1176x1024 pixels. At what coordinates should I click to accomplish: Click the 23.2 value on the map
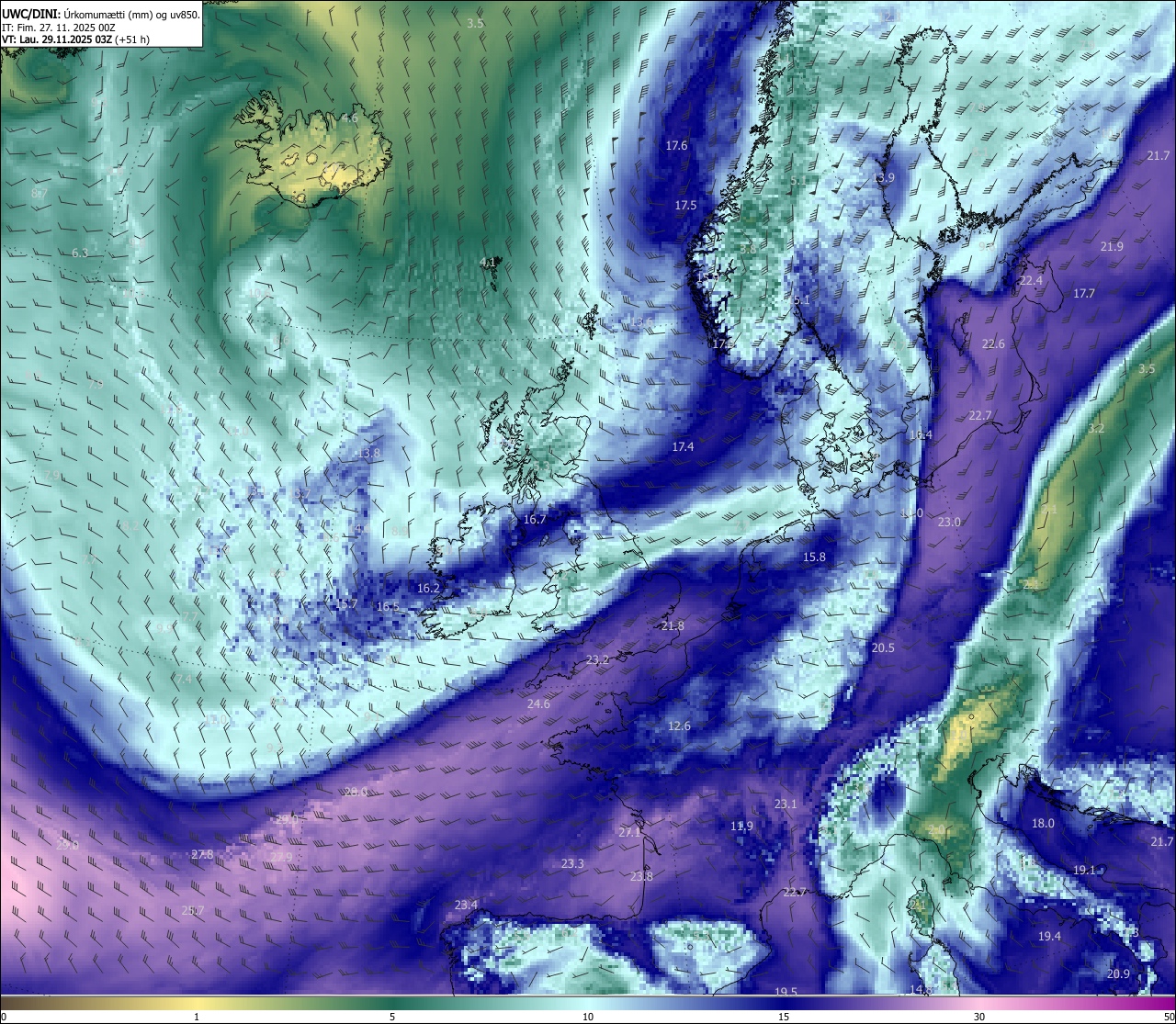point(598,659)
